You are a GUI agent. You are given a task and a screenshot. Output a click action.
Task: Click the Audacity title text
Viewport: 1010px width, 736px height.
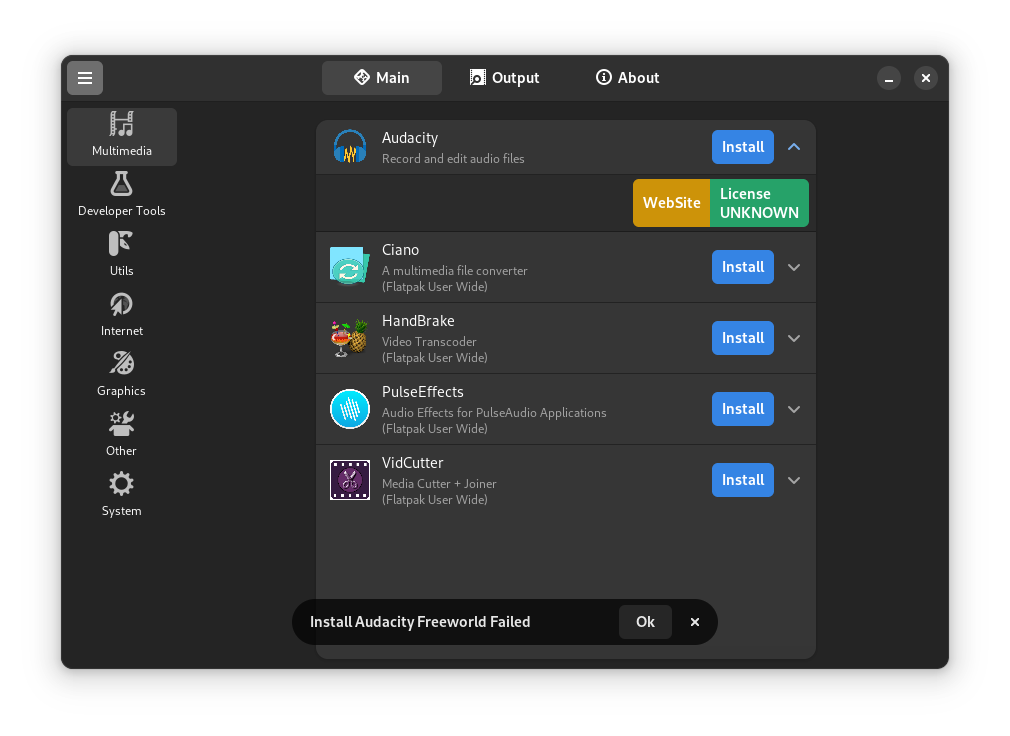point(410,138)
